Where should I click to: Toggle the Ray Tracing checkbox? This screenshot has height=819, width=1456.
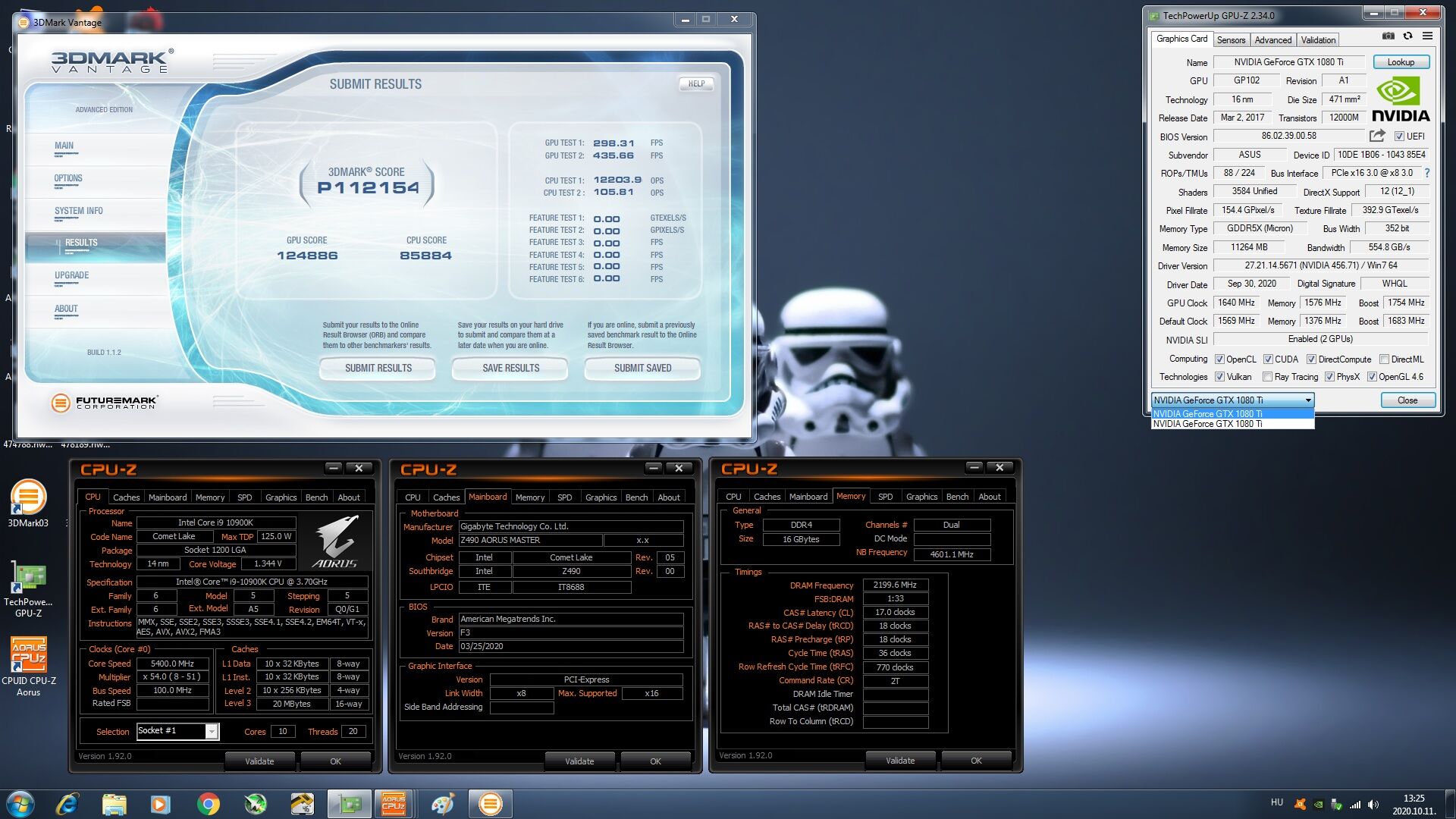[1267, 377]
